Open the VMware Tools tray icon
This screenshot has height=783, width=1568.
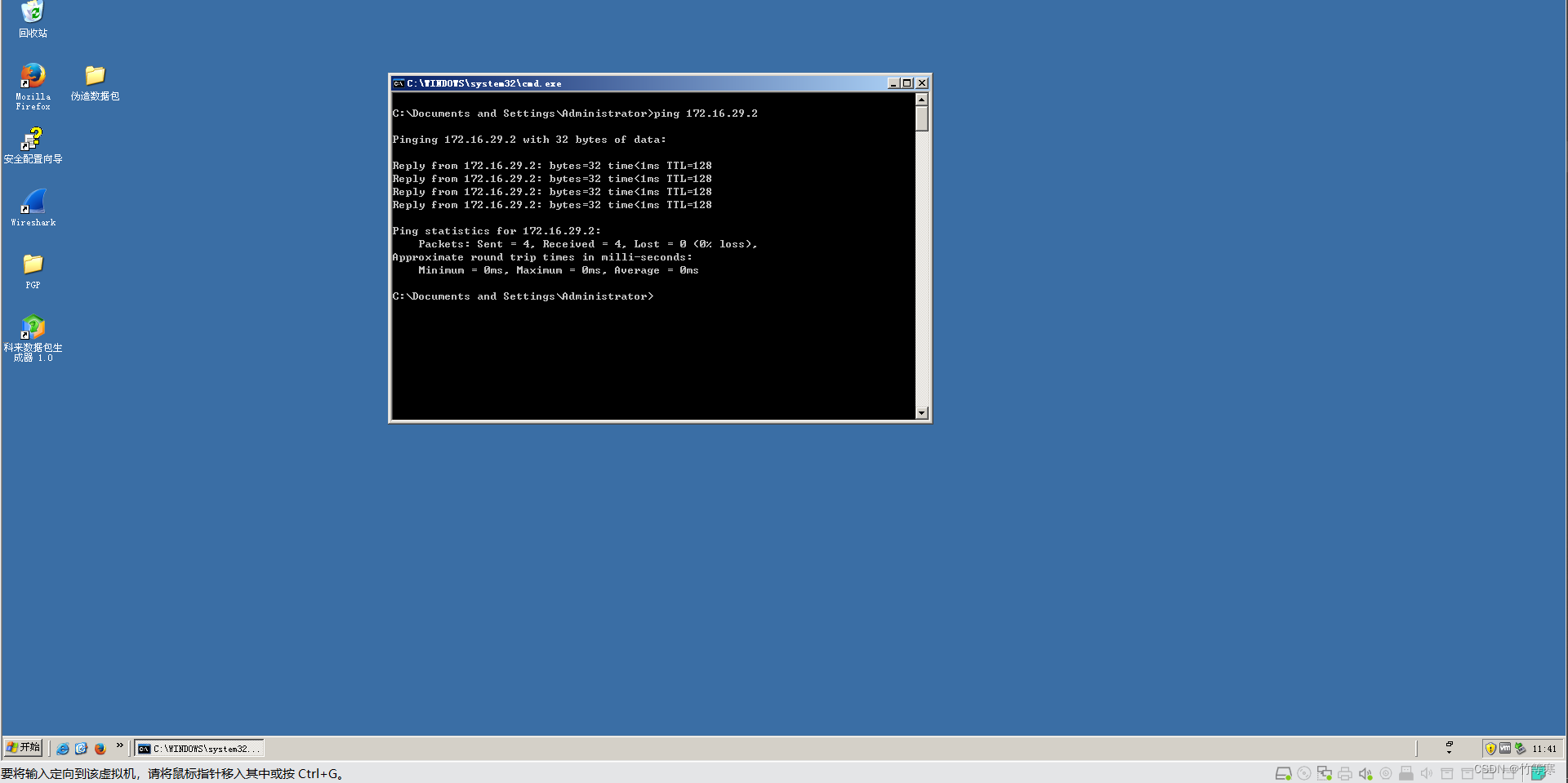pos(1505,747)
